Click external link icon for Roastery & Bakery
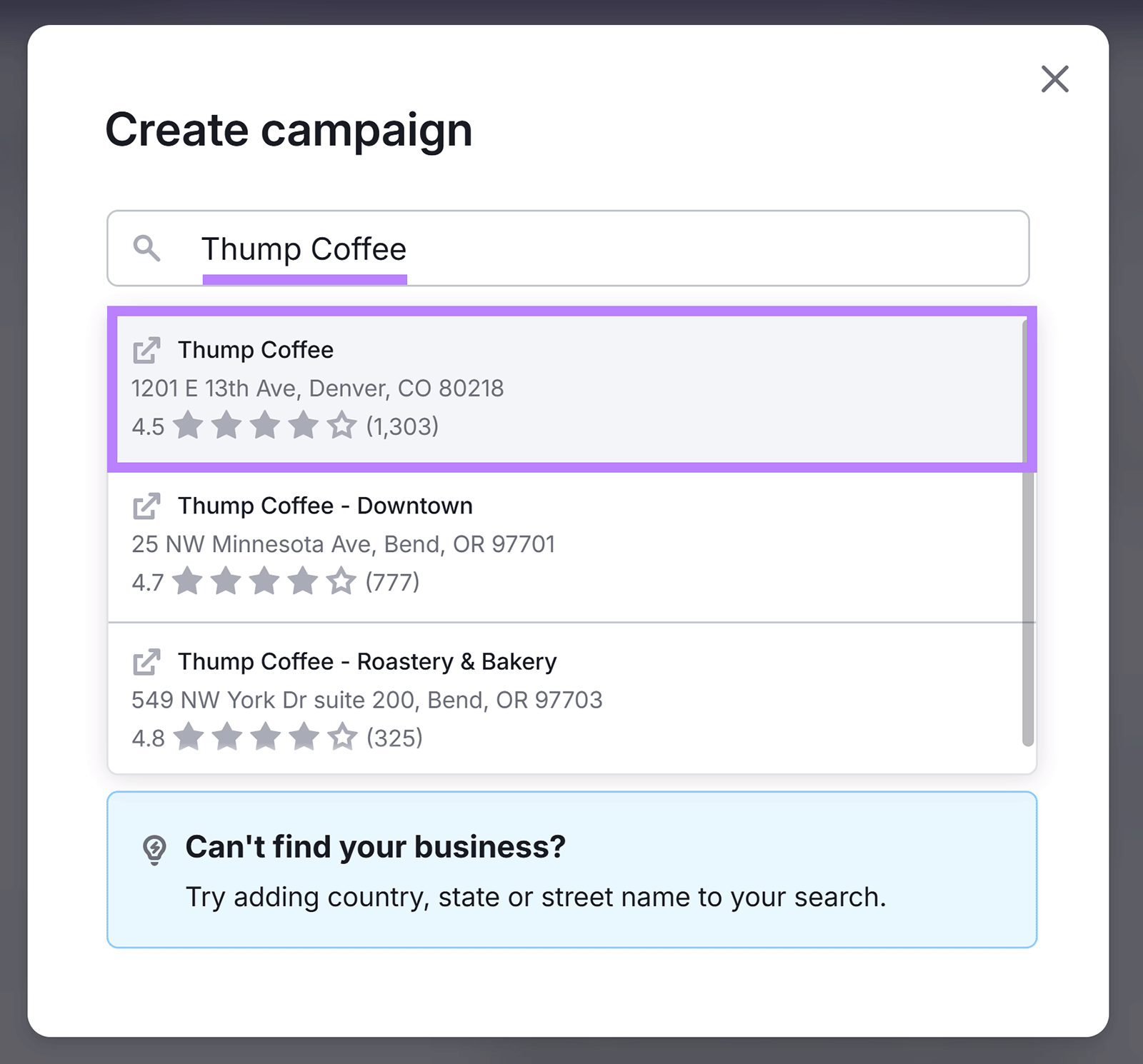The image size is (1143, 1064). (146, 661)
